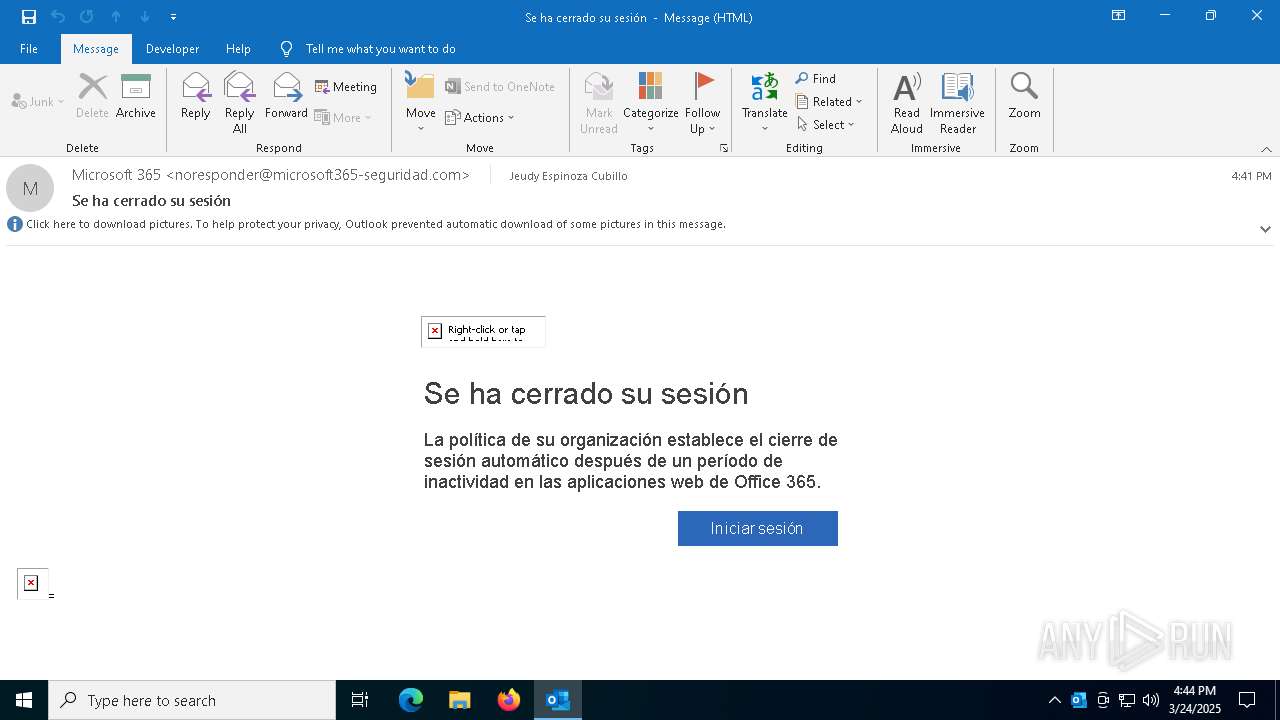Open the Junk dropdown
The image size is (1280, 720).
(38, 101)
